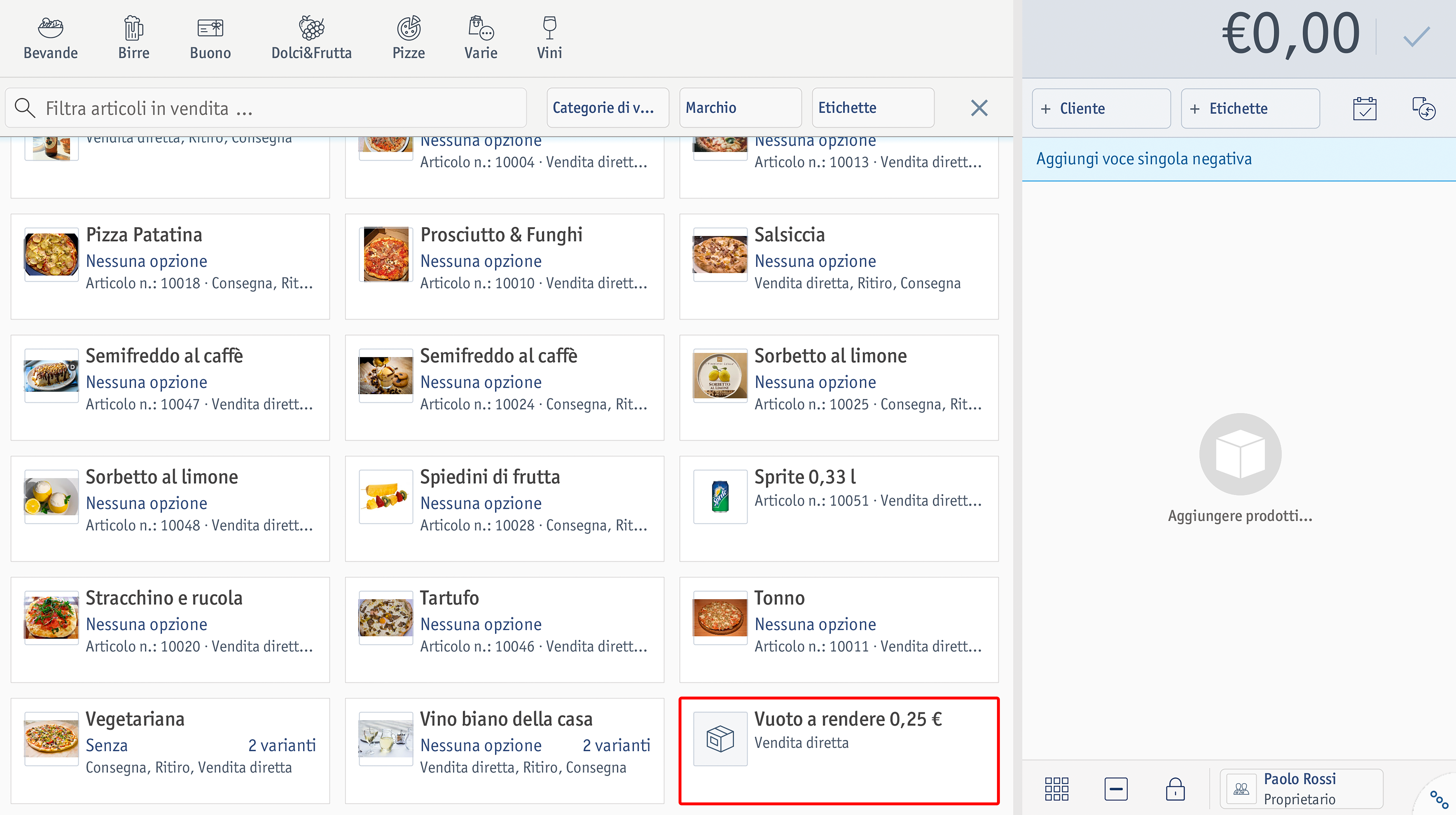Select Sprite 0,33 l product
Viewport: 1456px width, 815px height.
[x=839, y=509]
